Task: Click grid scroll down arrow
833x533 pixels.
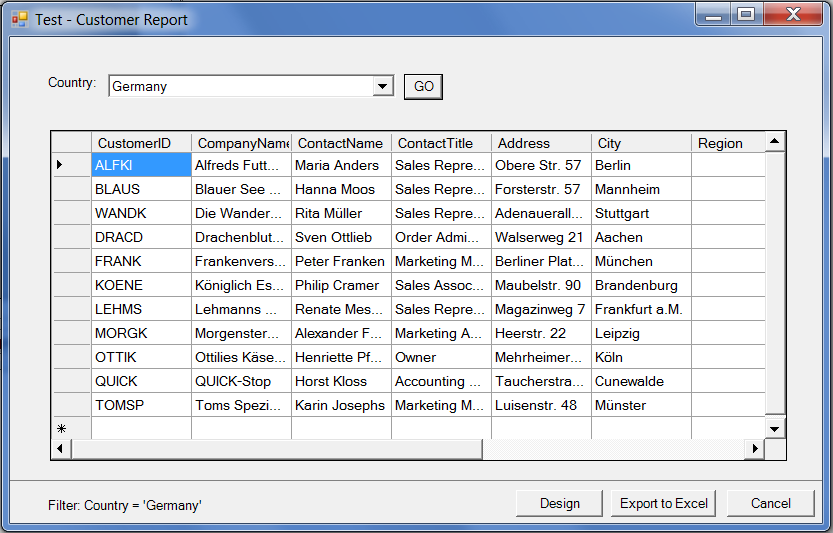Action: pyautogui.click(x=775, y=428)
